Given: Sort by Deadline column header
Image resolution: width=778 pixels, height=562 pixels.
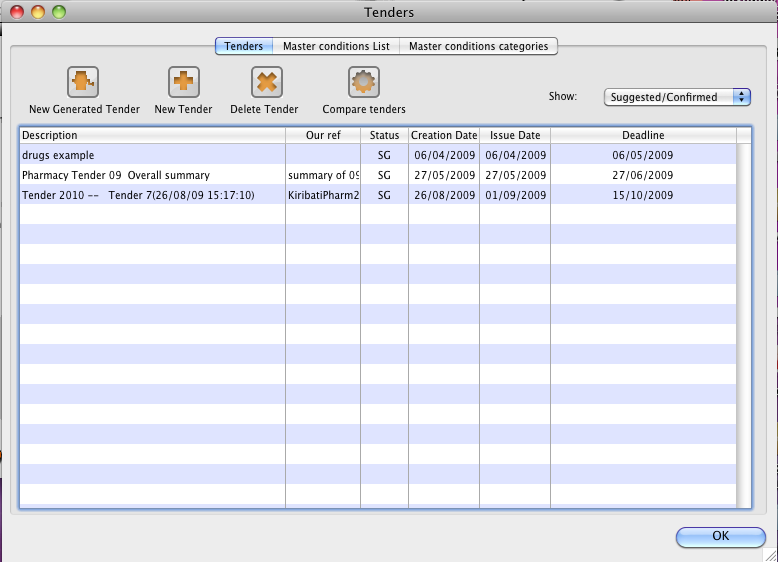Looking at the screenshot, I should click(x=644, y=135).
